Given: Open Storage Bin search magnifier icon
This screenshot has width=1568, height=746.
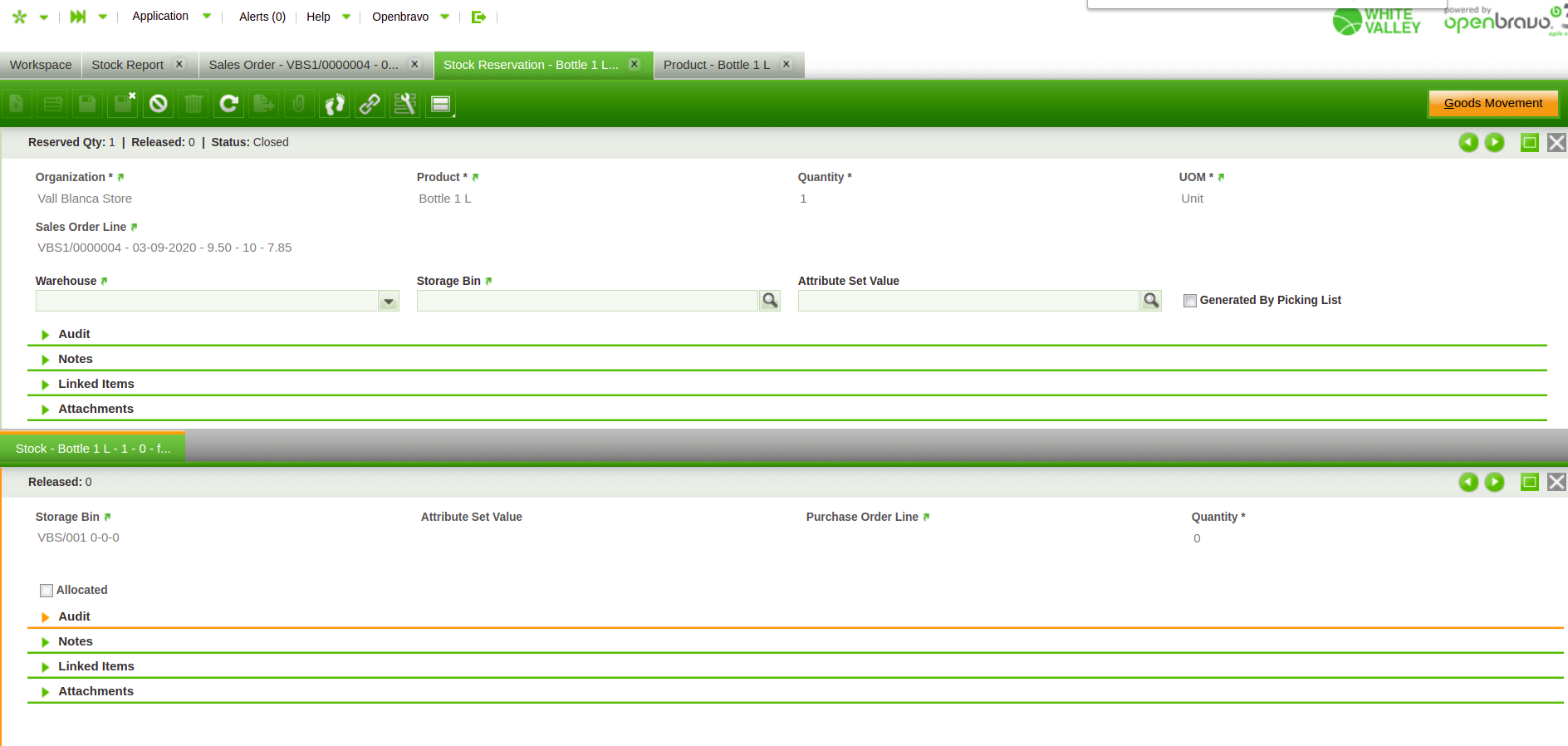Looking at the screenshot, I should click(x=770, y=301).
